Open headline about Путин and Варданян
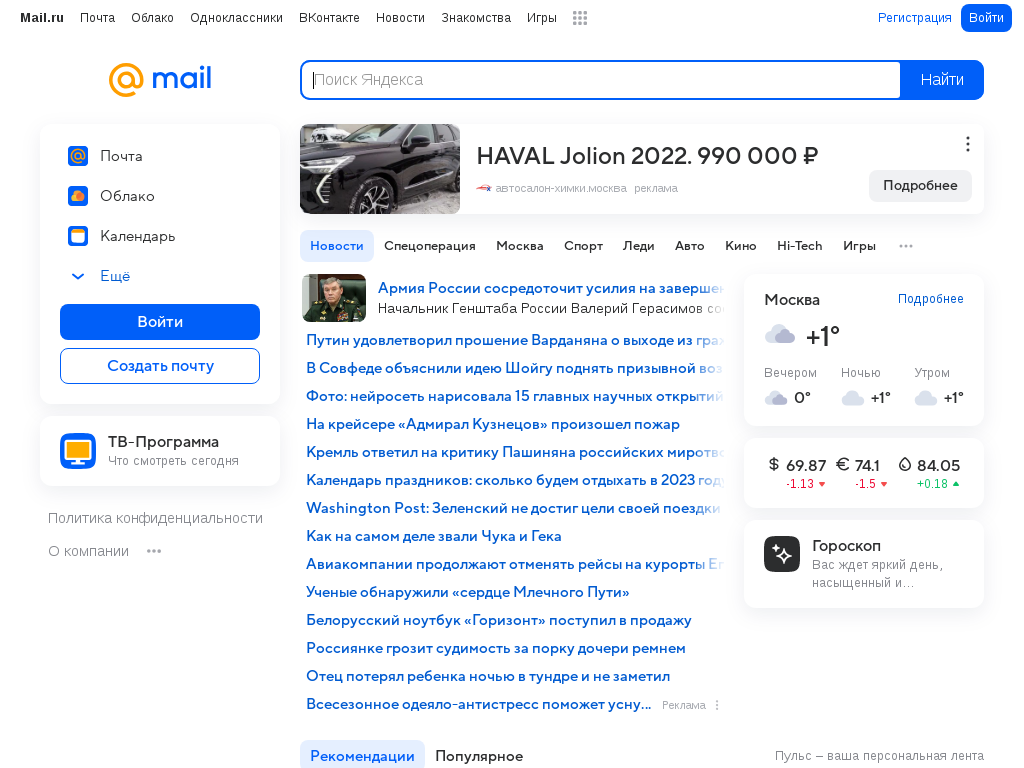The width and height of the screenshot is (1024, 768). 515,340
